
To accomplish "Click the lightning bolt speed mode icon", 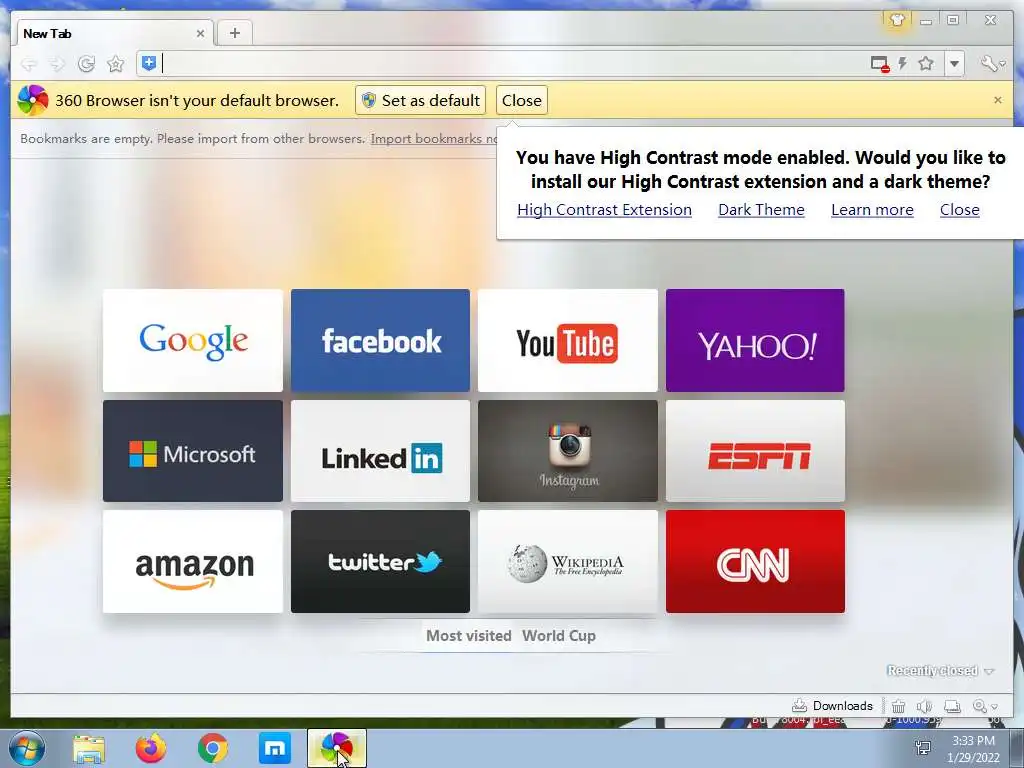I will coord(903,63).
